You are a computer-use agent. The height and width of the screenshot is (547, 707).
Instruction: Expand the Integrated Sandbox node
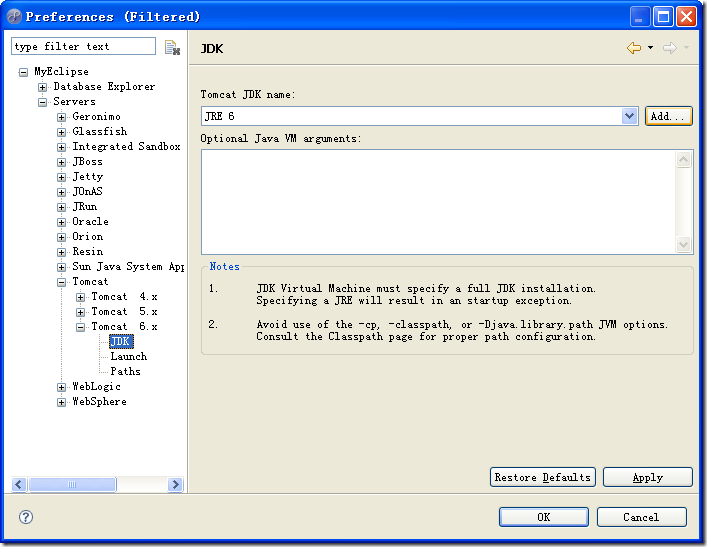[x=61, y=147]
